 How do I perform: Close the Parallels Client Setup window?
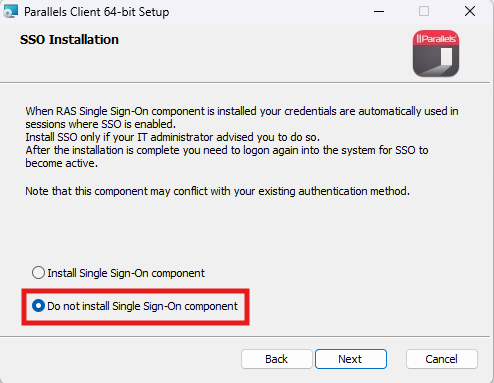click(470, 12)
